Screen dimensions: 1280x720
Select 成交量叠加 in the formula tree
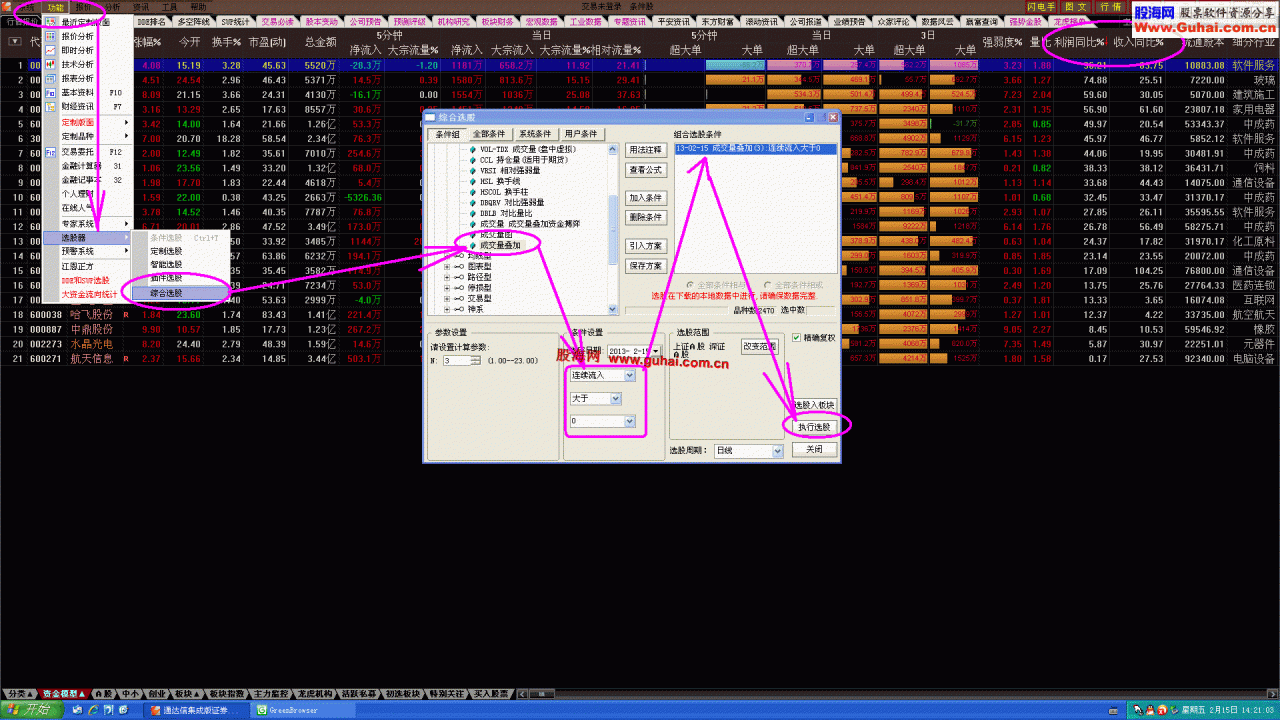click(502, 244)
